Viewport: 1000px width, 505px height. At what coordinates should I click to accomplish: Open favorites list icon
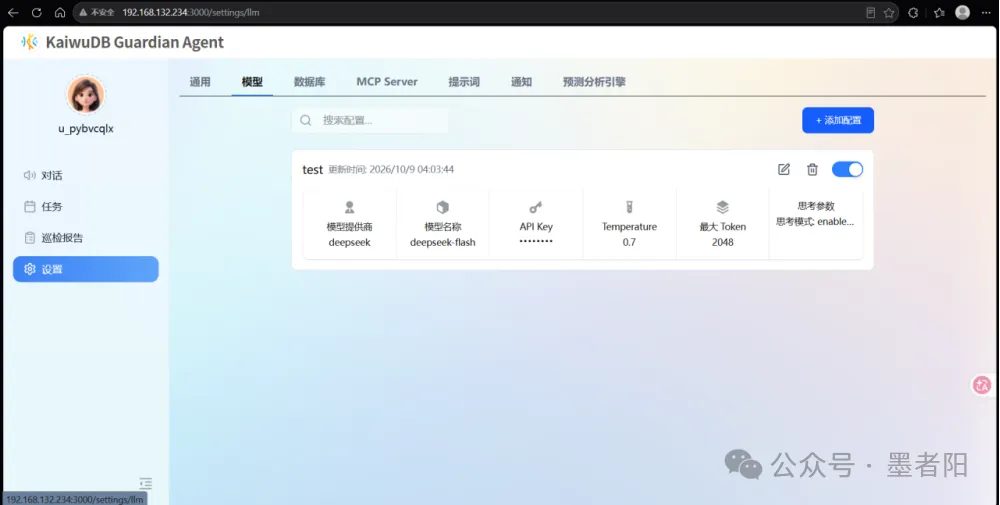point(939,13)
